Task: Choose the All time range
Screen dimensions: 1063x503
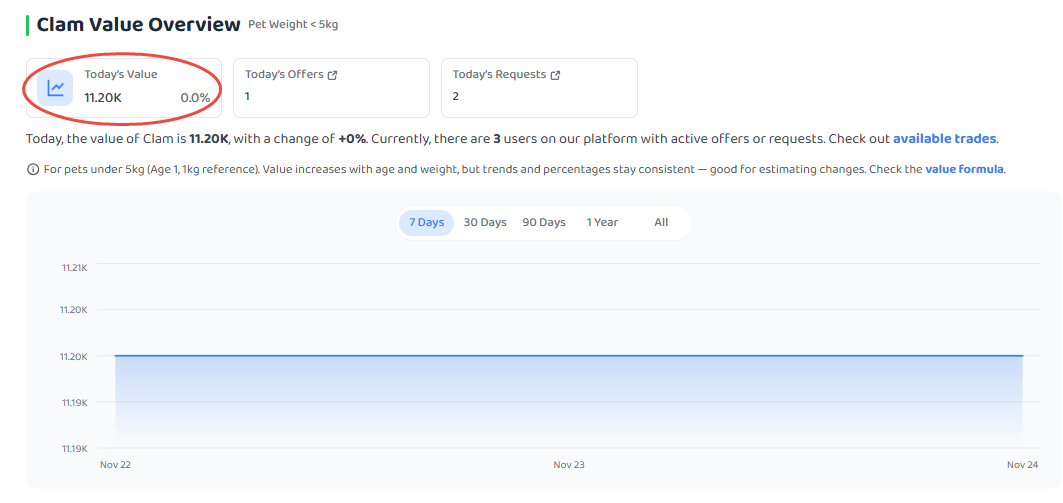Action: point(661,222)
